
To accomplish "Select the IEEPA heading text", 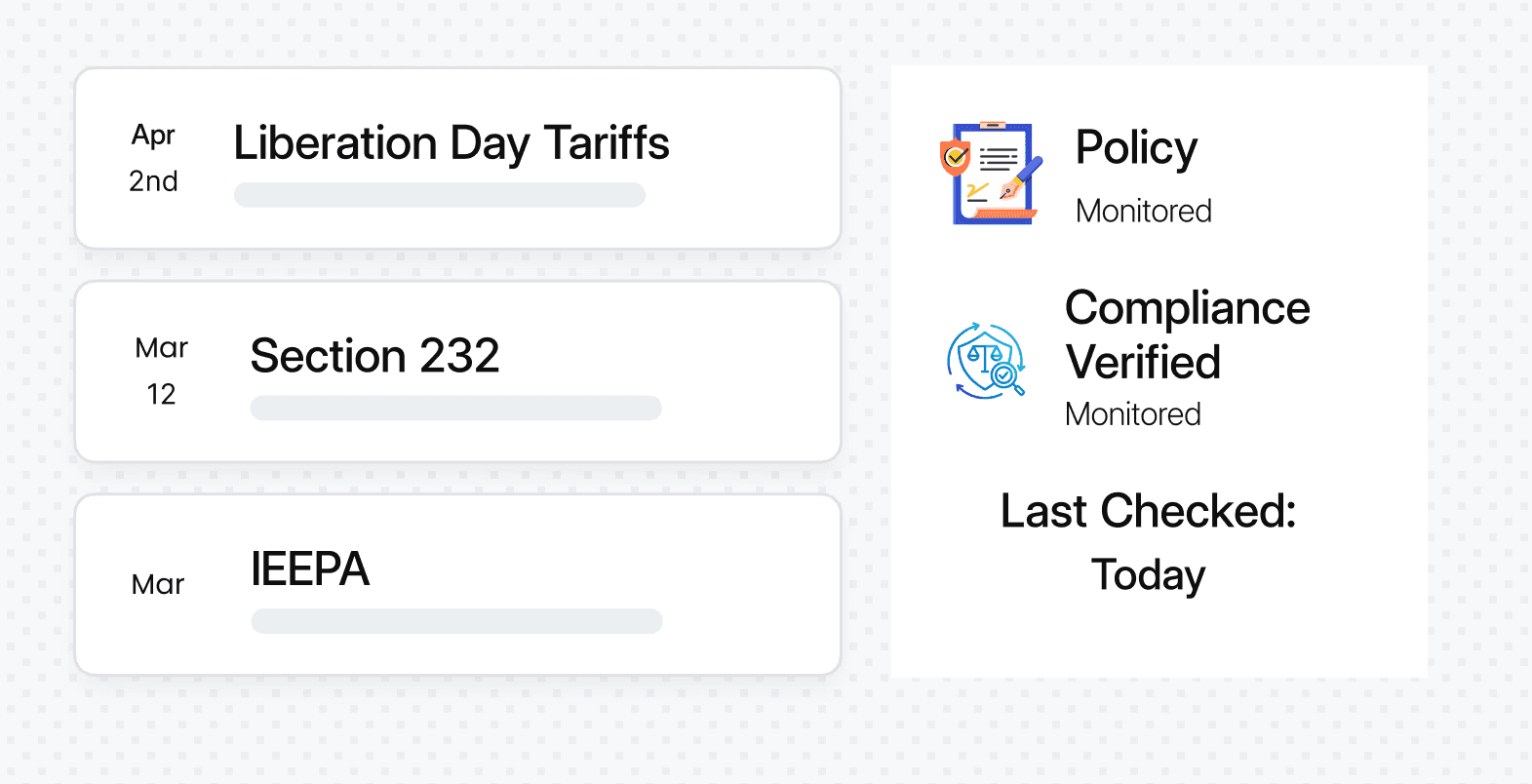I will click(310, 568).
